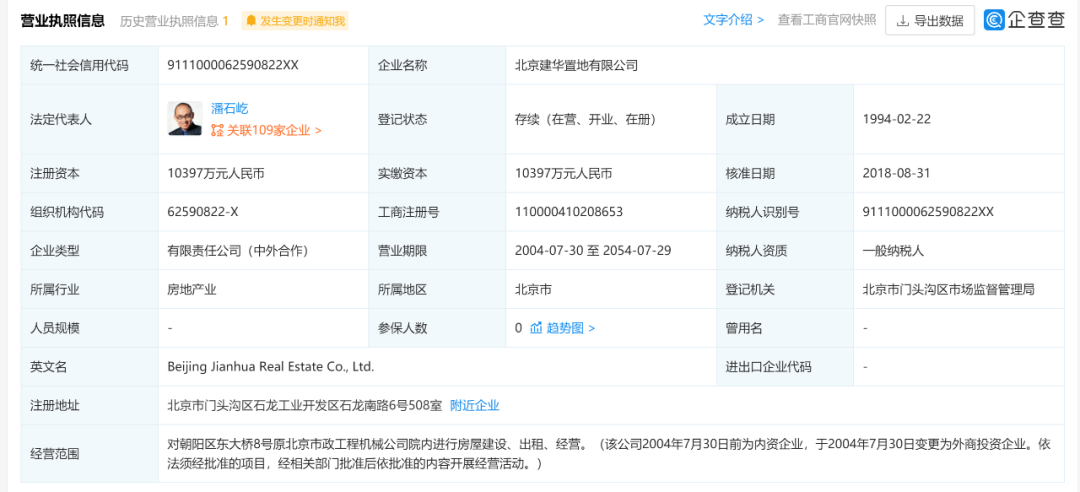
Task: Select business registration number 110000410208653
Action: click(569, 212)
